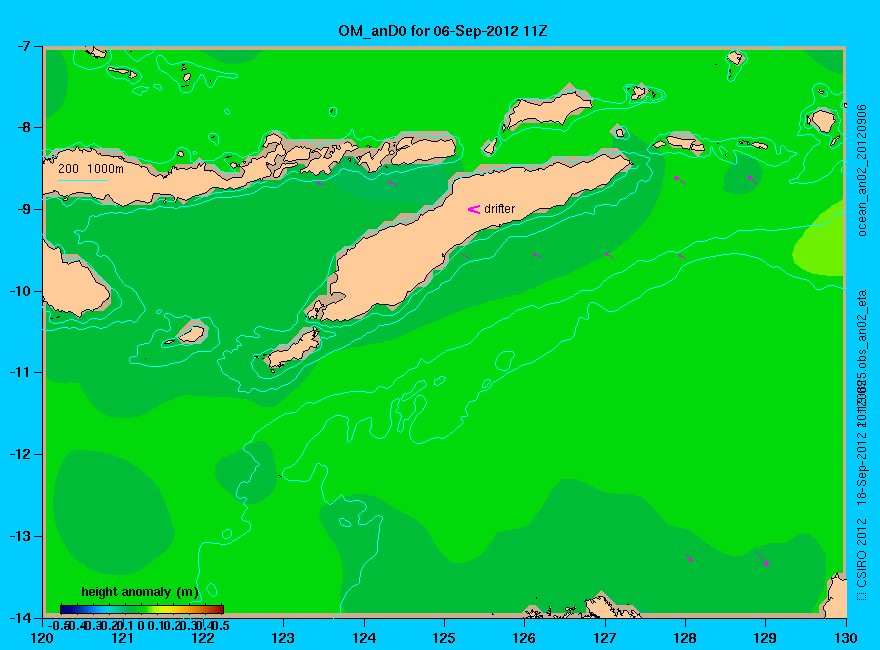Click the longitude tick label 123
The image size is (880, 650).
[283, 638]
